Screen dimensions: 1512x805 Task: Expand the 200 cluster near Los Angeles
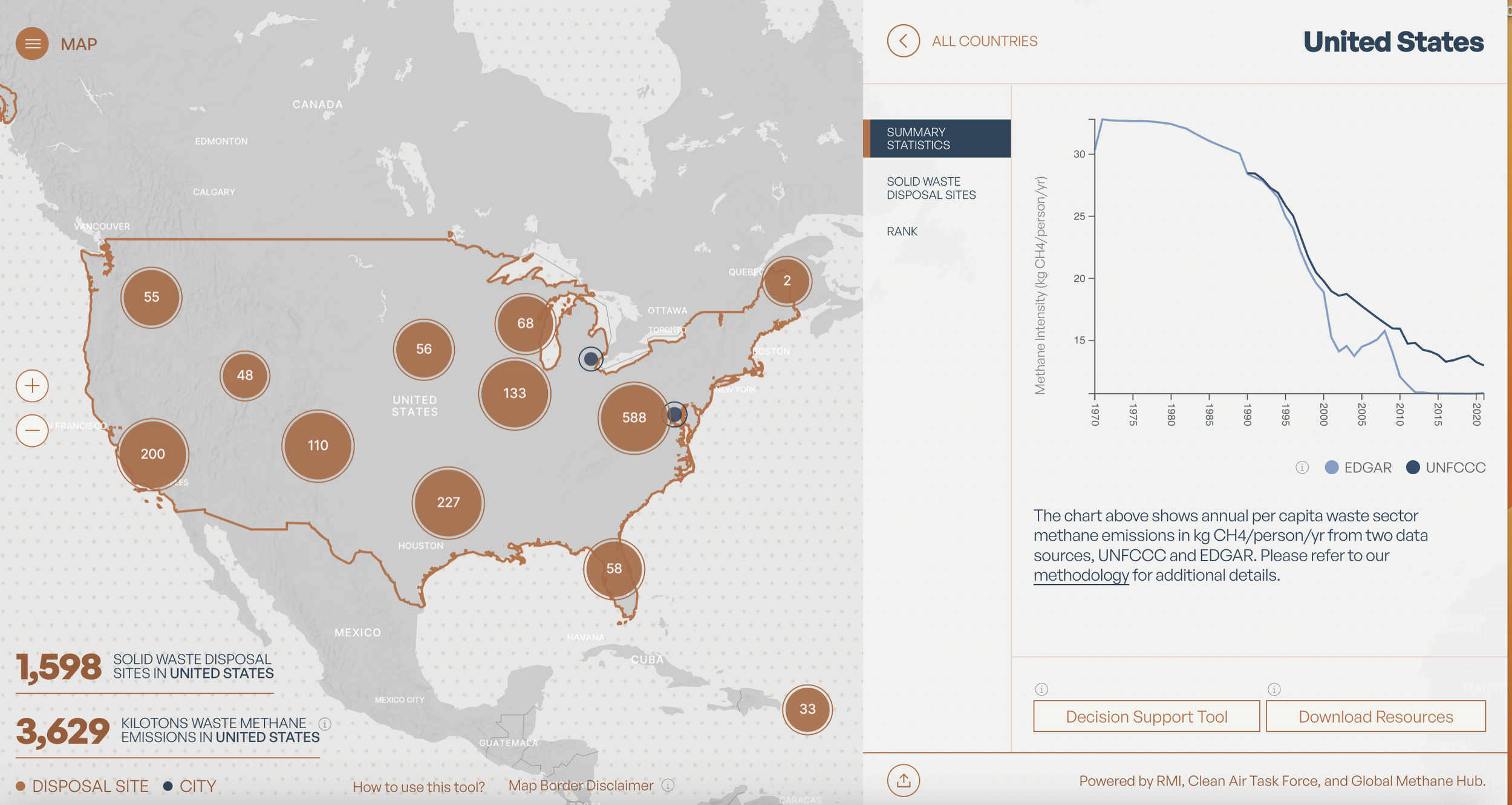tap(152, 454)
